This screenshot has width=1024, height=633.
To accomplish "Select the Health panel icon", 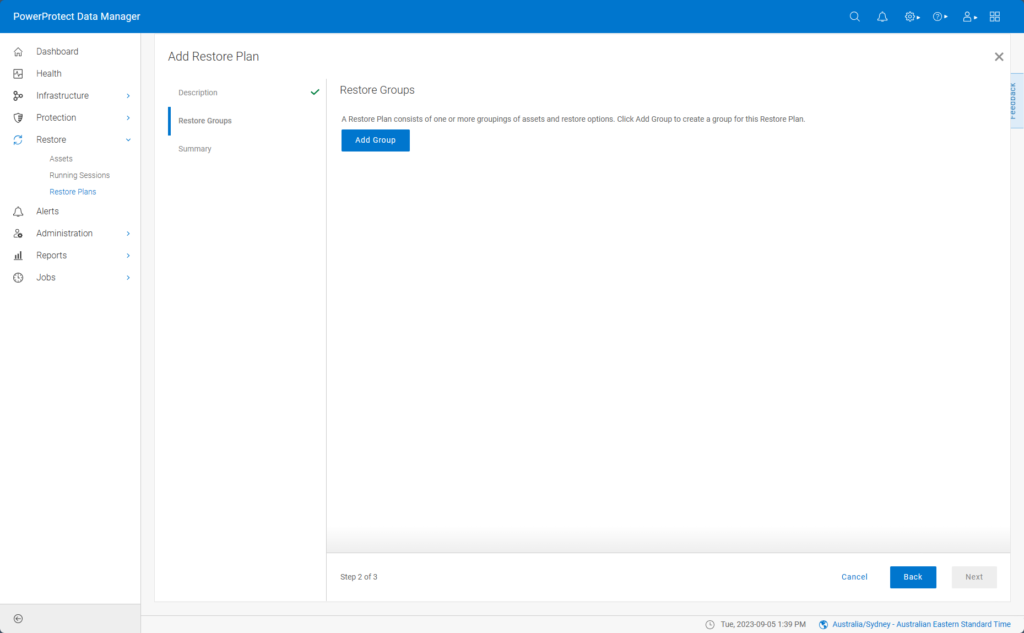I will point(16,73).
